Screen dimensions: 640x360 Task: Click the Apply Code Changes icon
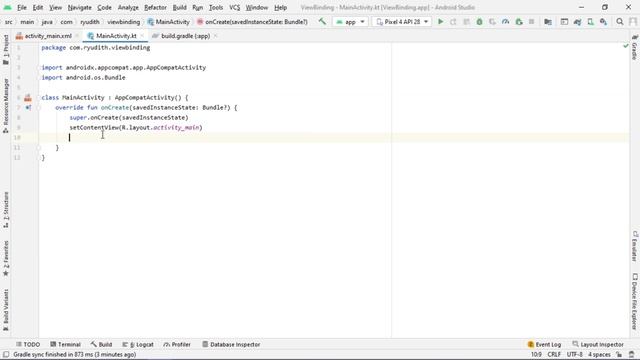467,22
